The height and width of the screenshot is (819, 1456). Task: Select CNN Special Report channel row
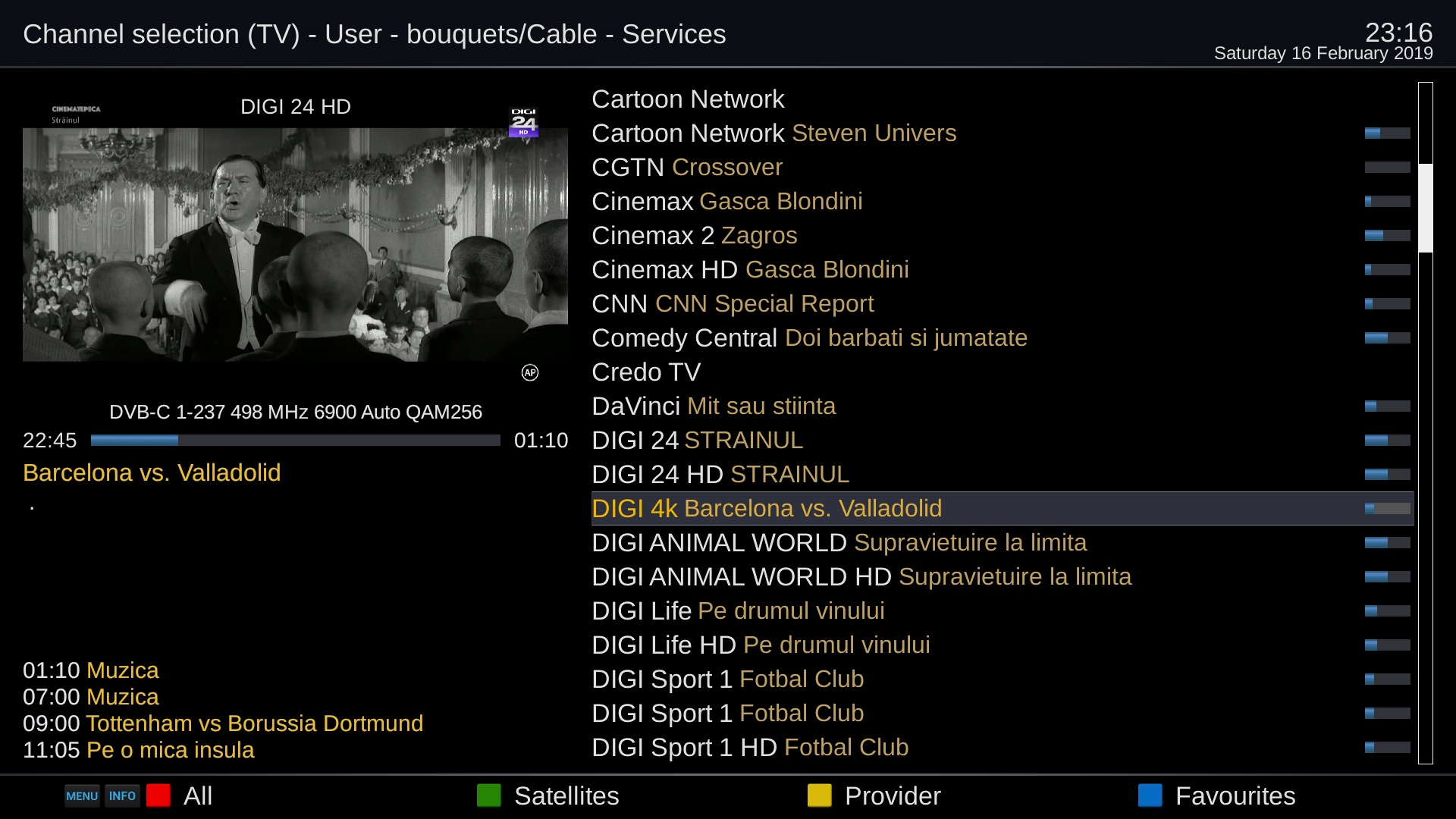(x=733, y=303)
